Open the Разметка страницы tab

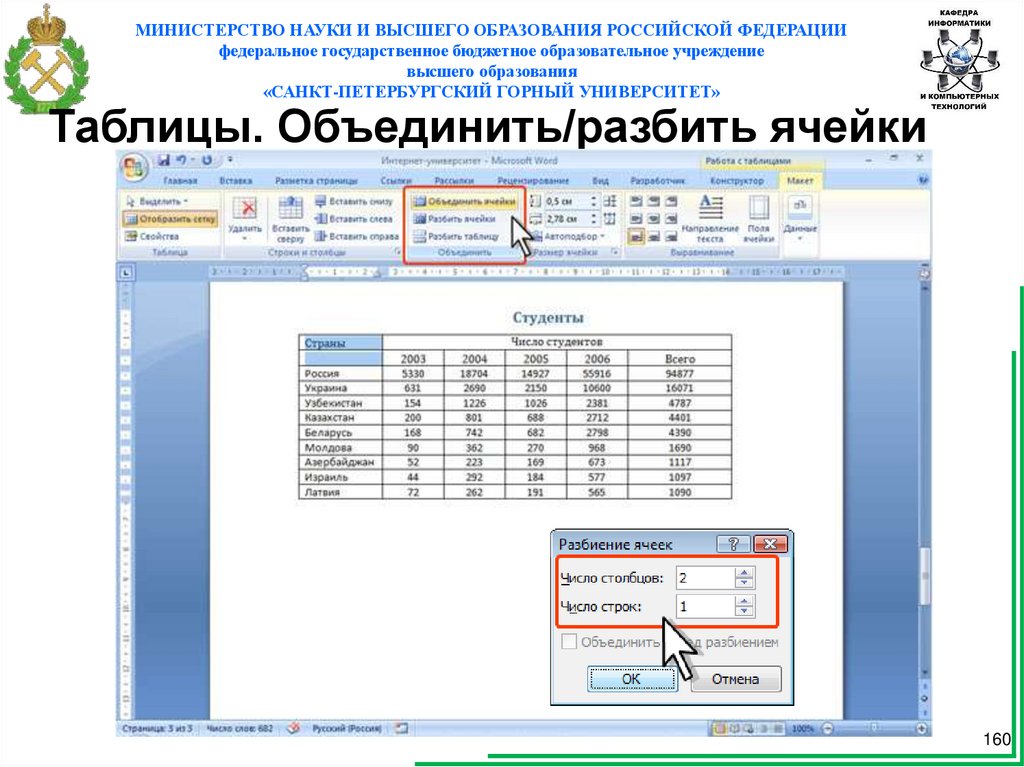click(x=316, y=180)
